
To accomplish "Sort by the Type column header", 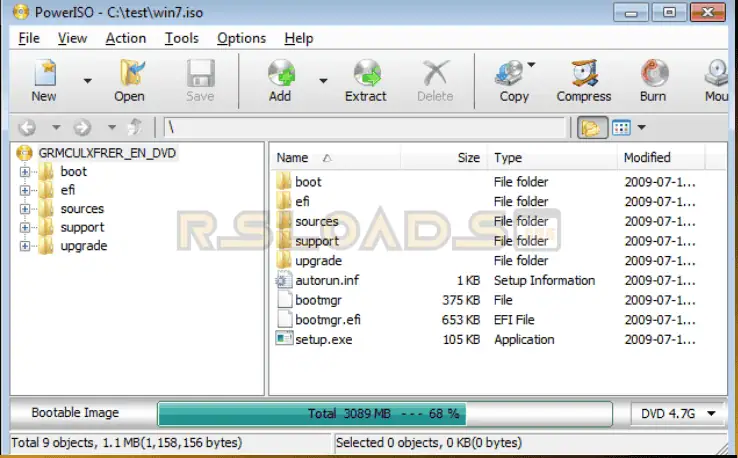I will coord(552,158).
